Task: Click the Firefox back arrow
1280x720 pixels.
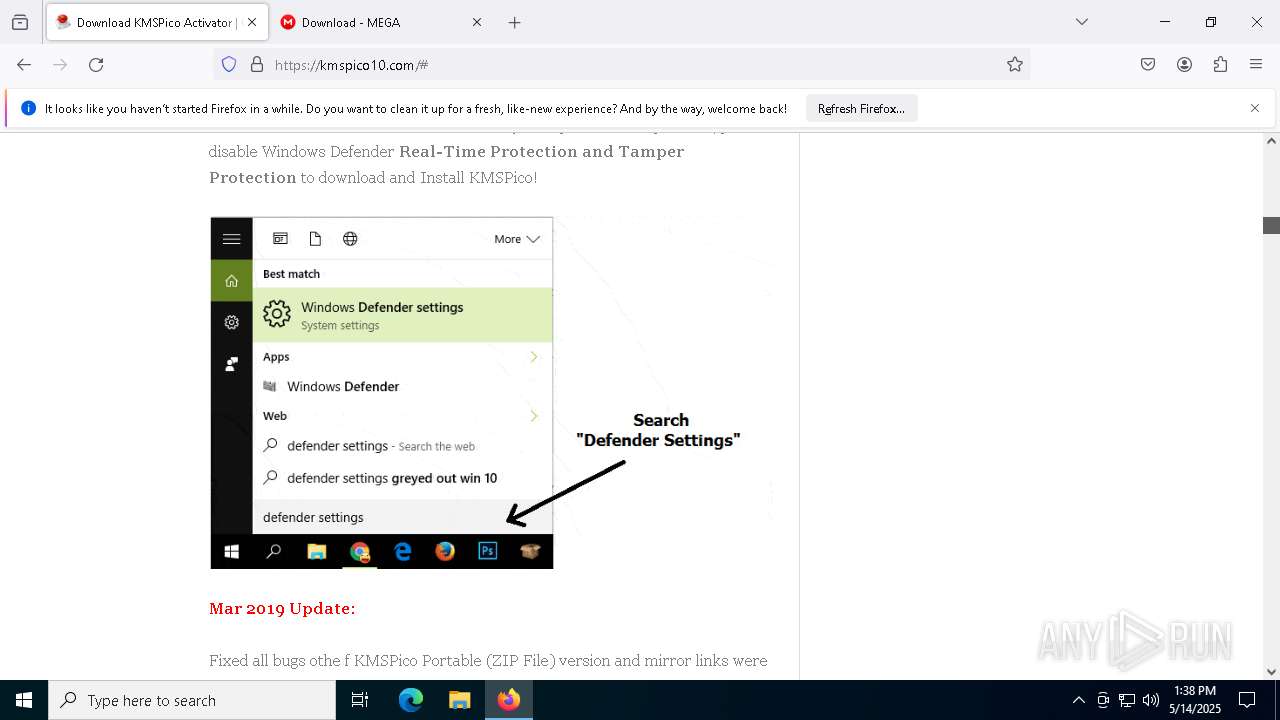Action: tap(24, 65)
